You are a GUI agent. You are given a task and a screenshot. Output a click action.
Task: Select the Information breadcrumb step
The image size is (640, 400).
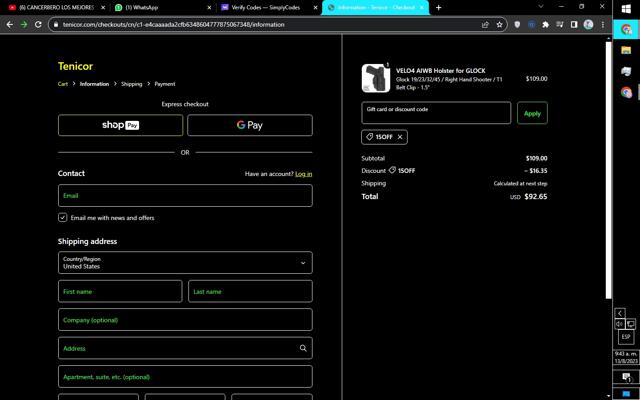[x=94, y=84]
